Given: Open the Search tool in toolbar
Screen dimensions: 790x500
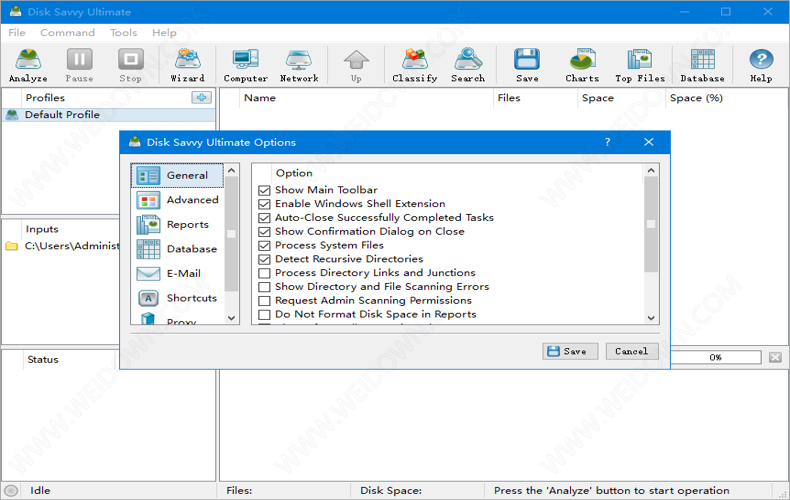Looking at the screenshot, I should click(468, 65).
